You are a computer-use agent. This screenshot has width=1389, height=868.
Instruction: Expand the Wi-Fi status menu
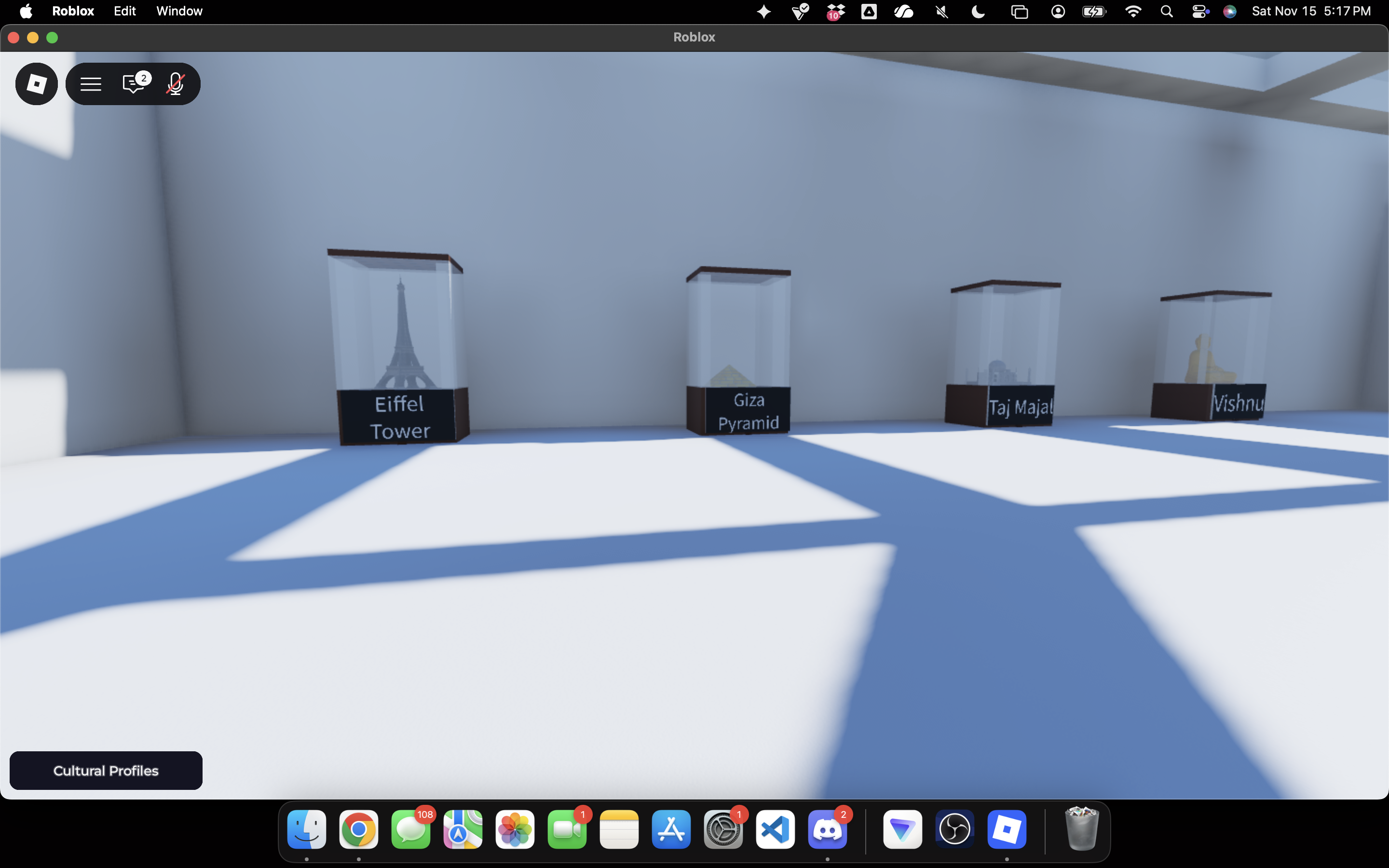coord(1132,12)
